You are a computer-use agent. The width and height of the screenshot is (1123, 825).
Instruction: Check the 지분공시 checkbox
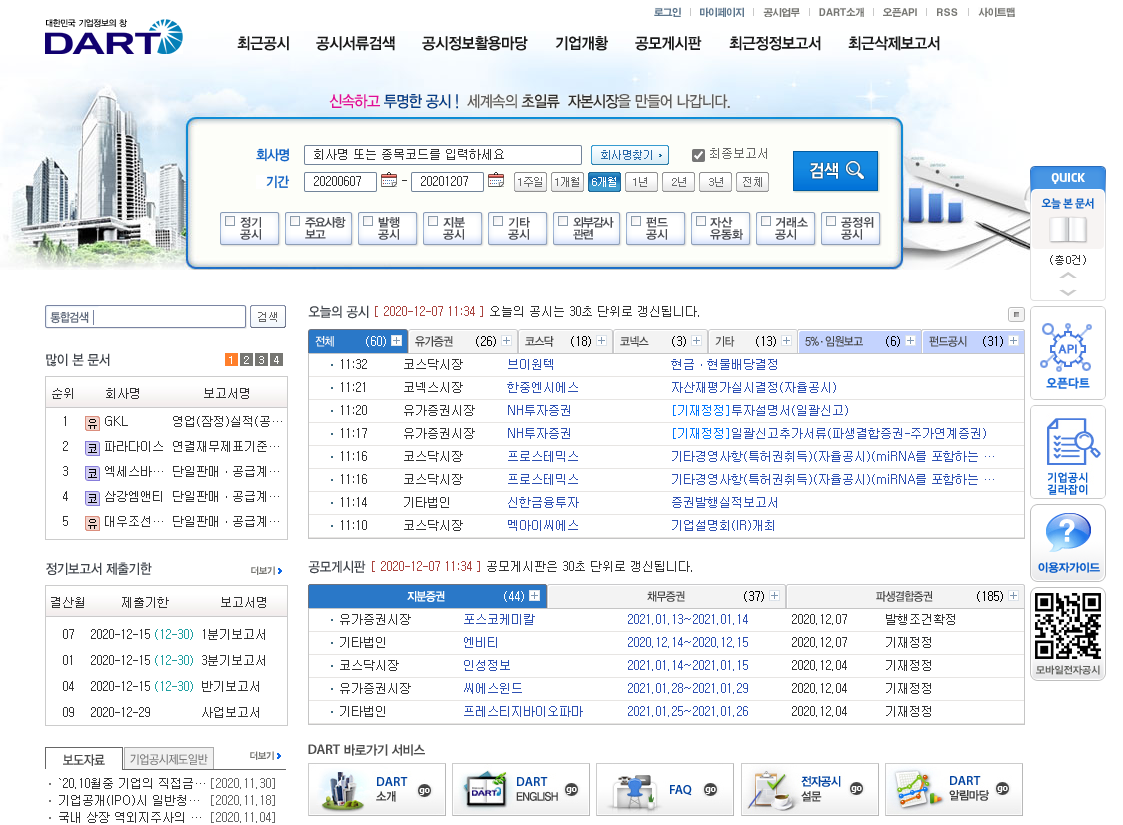coord(433,221)
